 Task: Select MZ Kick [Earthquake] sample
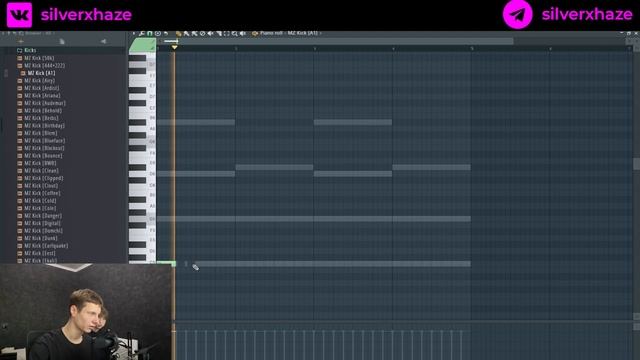pos(42,246)
